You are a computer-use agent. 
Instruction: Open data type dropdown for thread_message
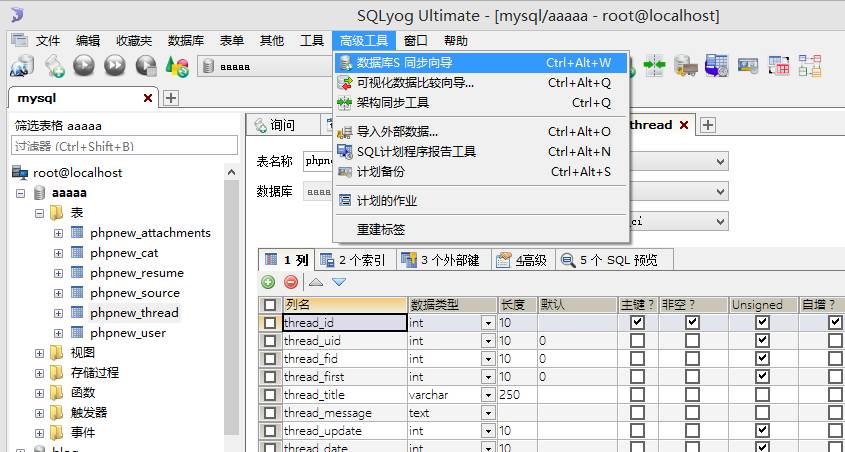tap(489, 414)
